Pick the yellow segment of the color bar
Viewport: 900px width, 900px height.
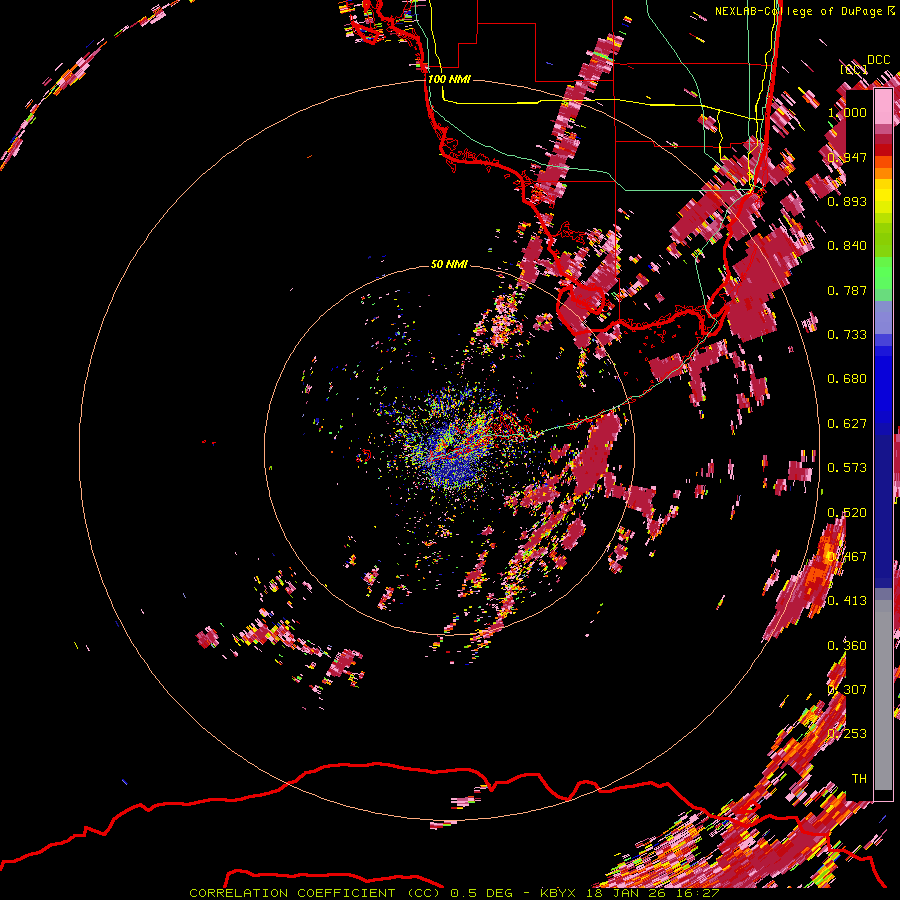click(883, 196)
